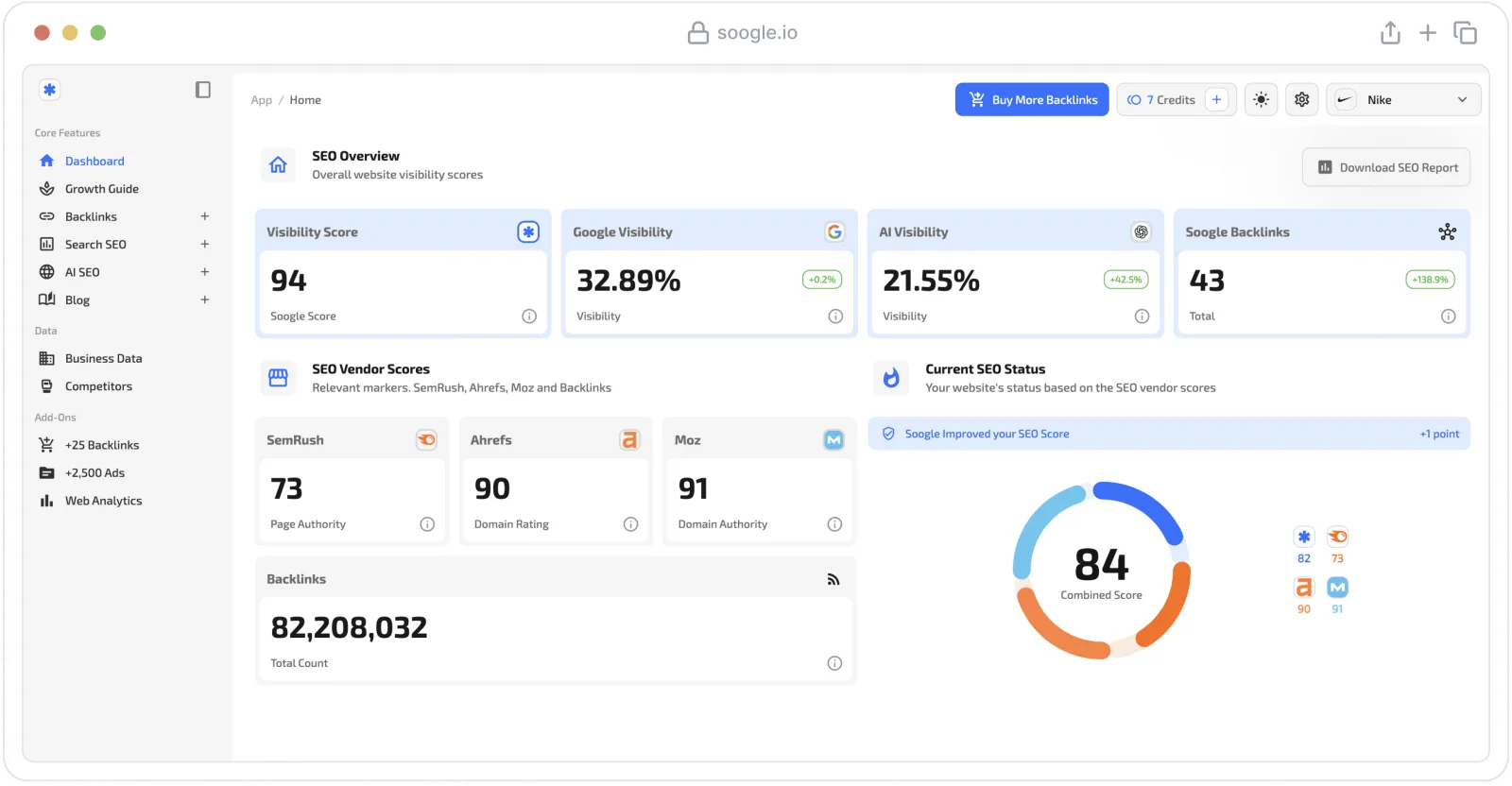The image size is (1512, 786).
Task: Open settings via the gear icon
Action: click(1301, 99)
